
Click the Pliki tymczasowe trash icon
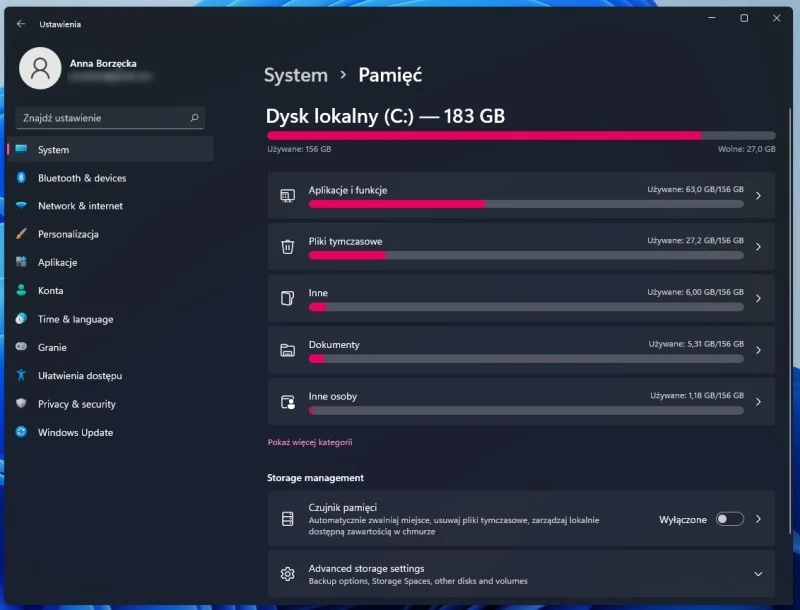[288, 246]
